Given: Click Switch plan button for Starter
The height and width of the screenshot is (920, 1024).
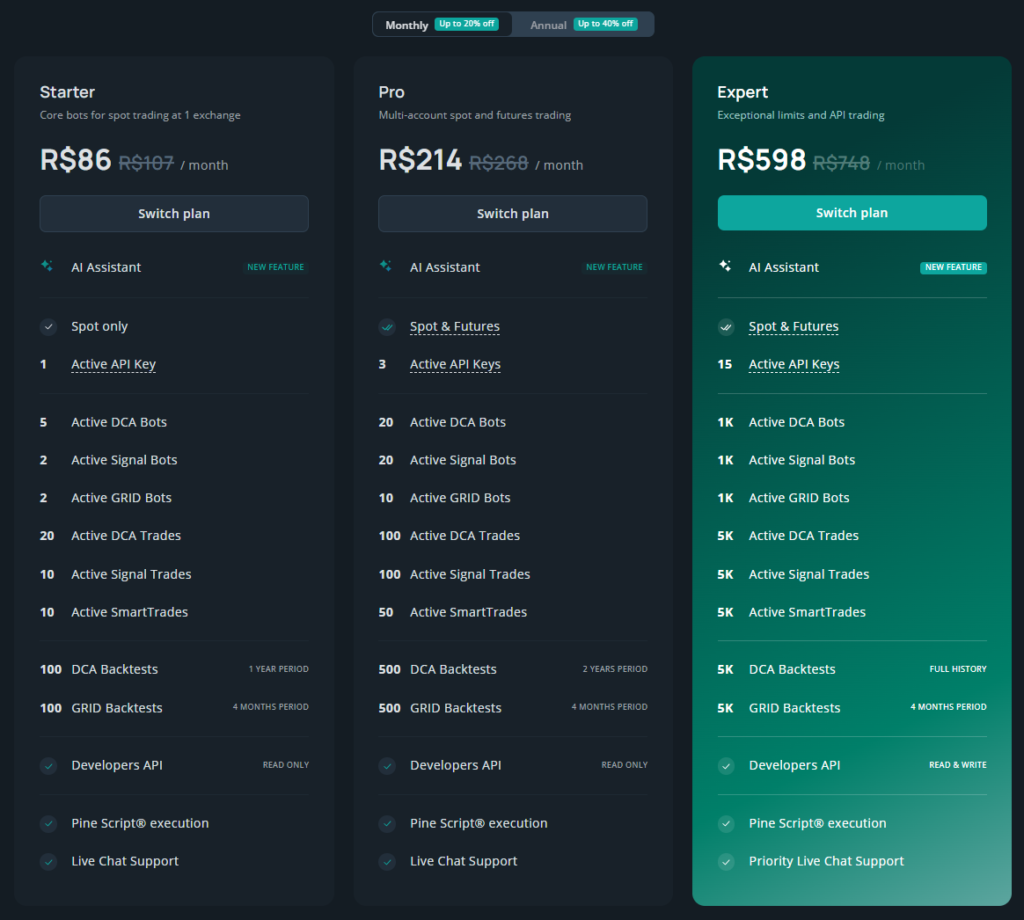Looking at the screenshot, I should click(174, 214).
